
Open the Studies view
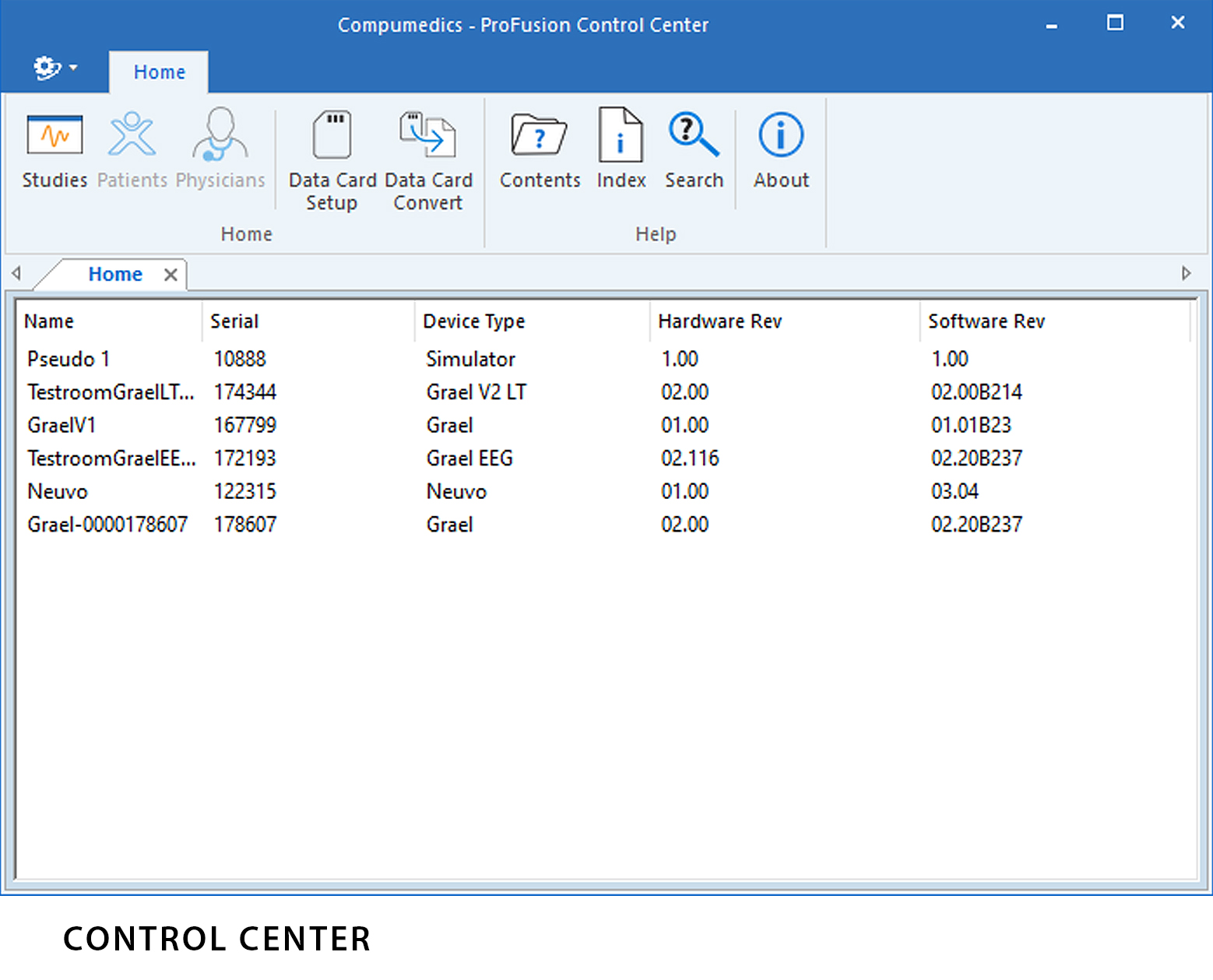tap(53, 149)
